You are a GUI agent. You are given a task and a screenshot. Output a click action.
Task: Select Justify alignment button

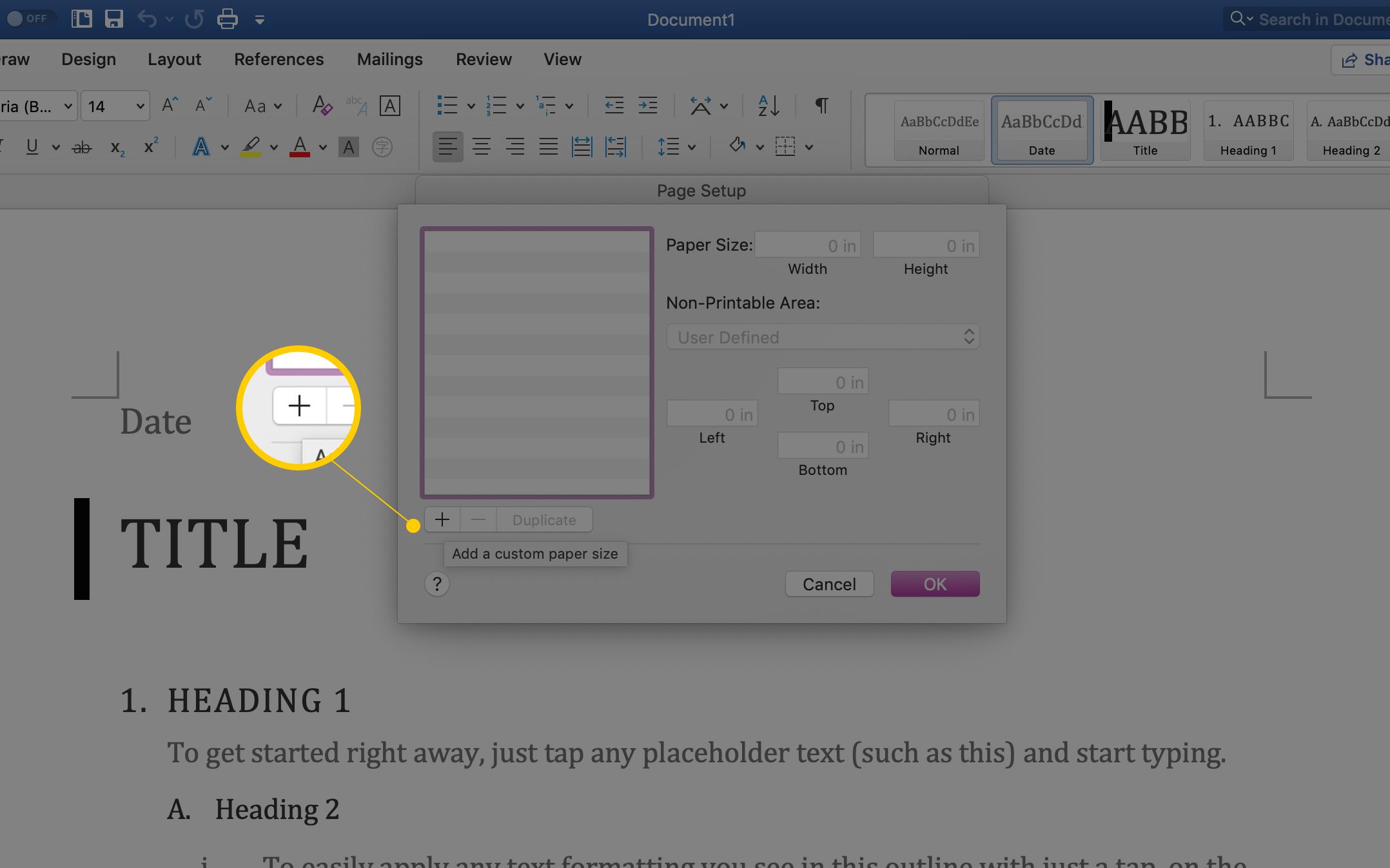[548, 147]
